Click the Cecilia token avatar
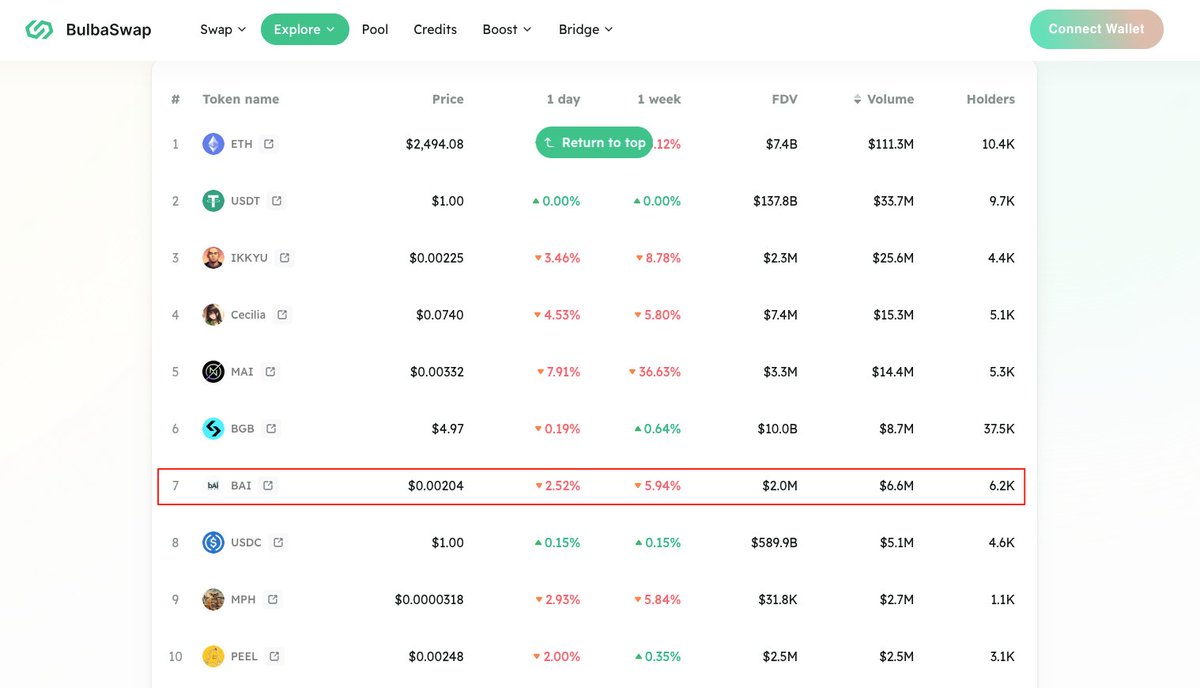Viewport: 1200px width, 688px height. [x=213, y=315]
